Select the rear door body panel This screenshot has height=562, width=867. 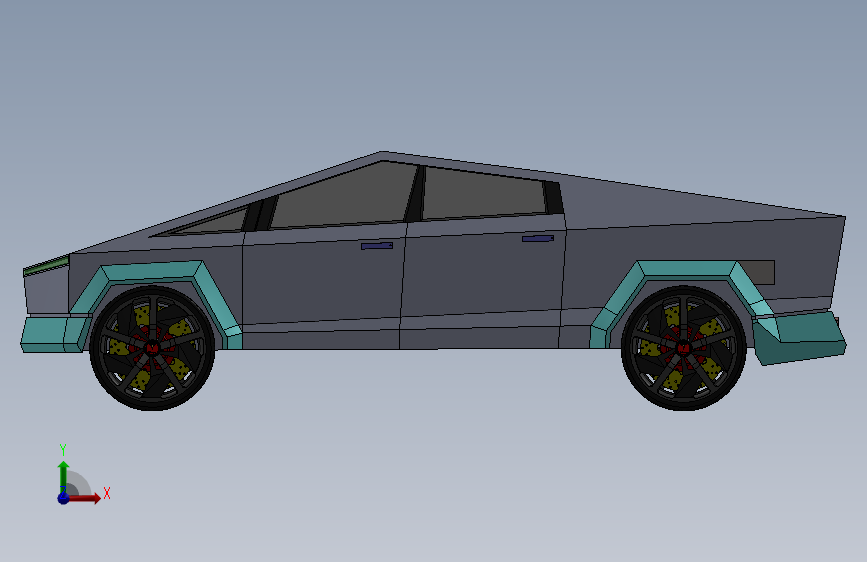point(482,279)
